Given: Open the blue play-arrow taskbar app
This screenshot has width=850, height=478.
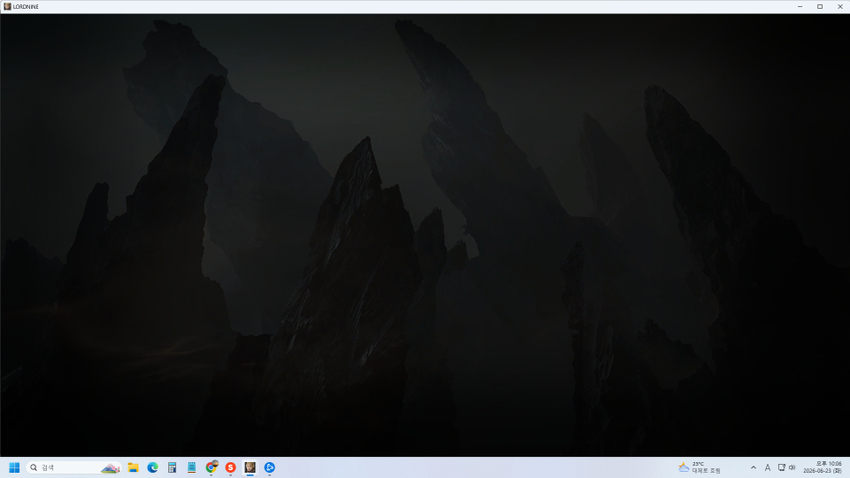Looking at the screenshot, I should [269, 467].
